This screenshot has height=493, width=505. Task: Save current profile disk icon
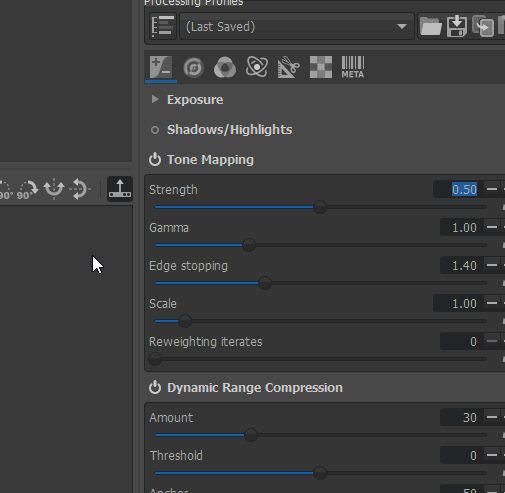click(457, 26)
